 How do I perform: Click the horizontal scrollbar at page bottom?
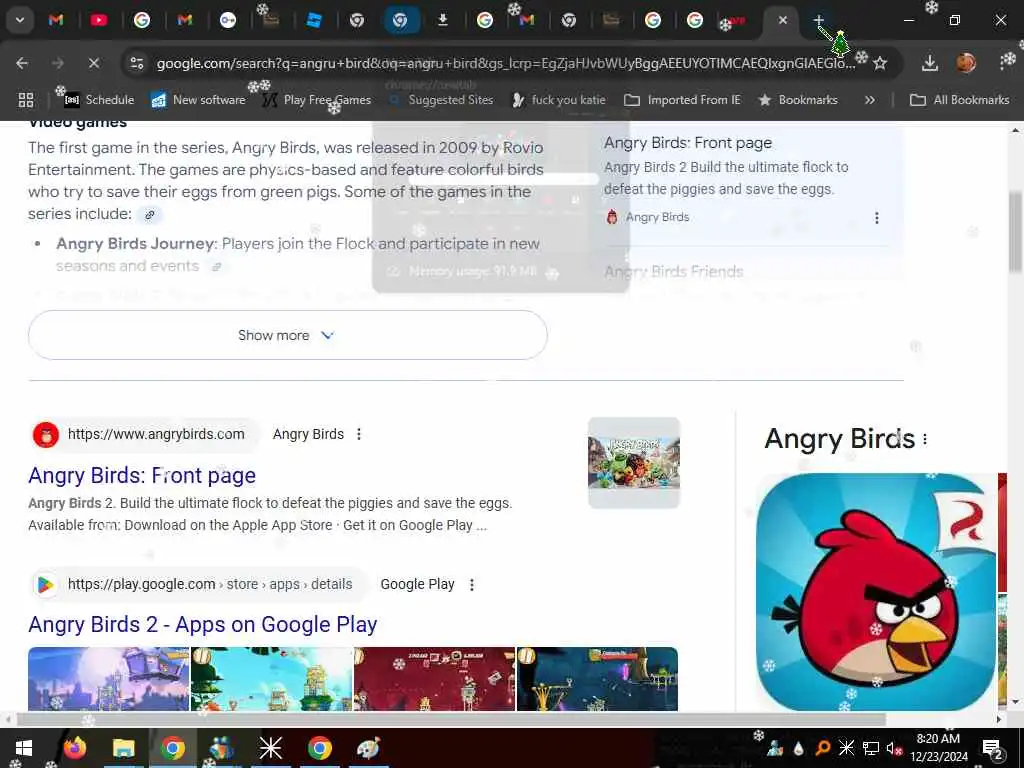tap(451, 719)
